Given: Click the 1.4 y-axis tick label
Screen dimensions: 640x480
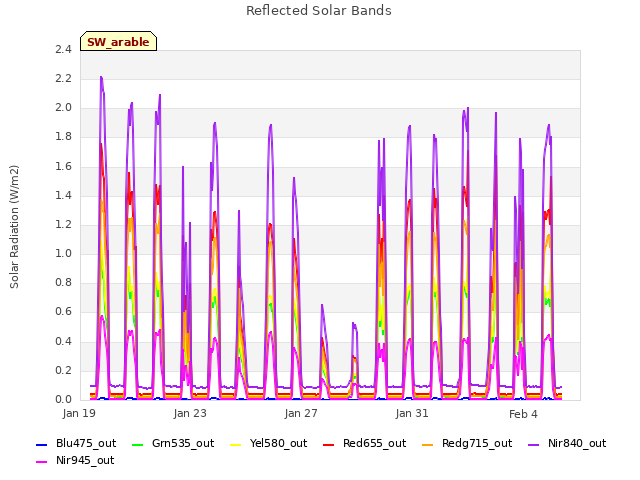Looking at the screenshot, I should click(63, 195).
